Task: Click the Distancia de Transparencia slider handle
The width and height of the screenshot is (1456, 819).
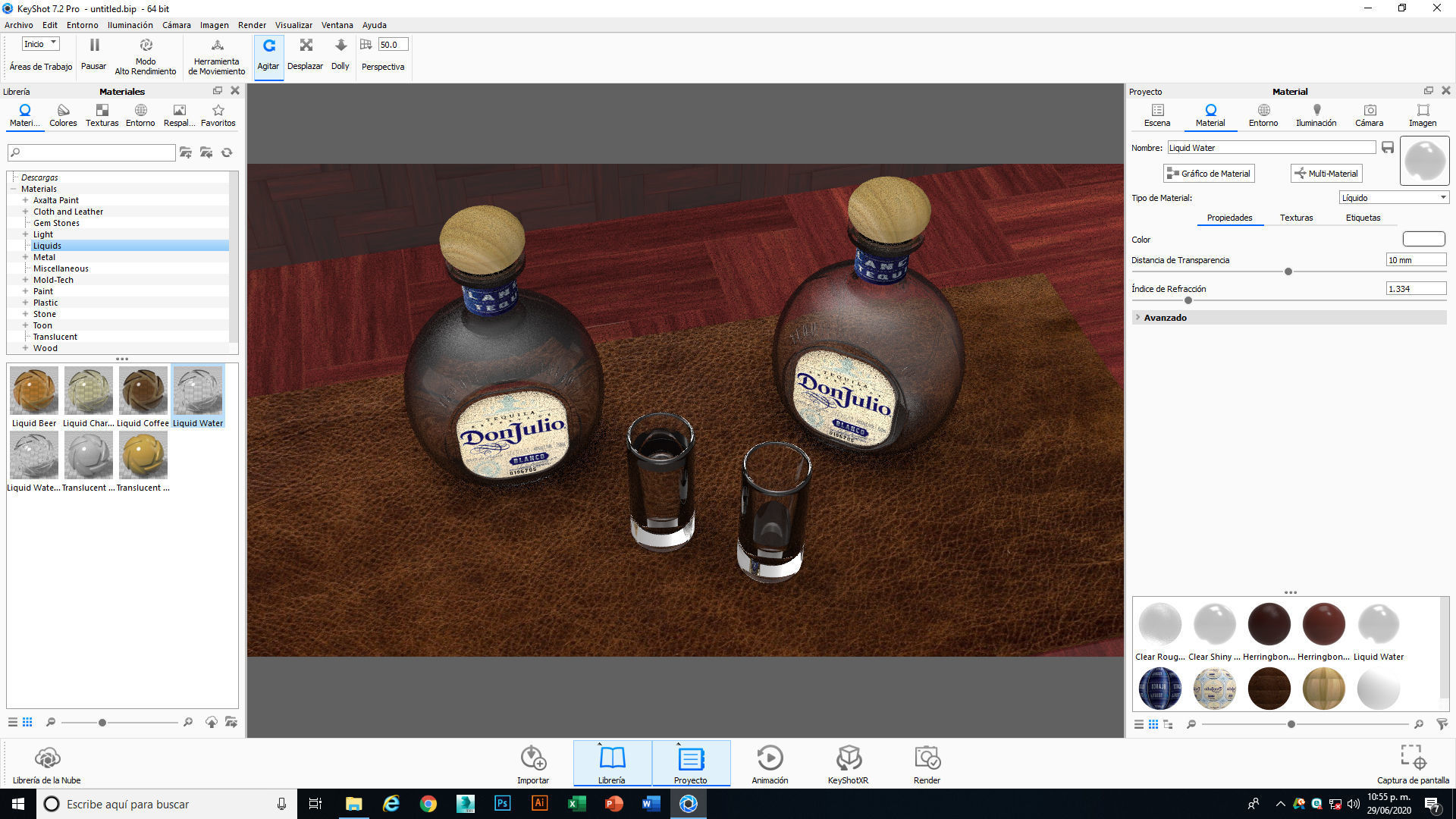Action: click(x=1288, y=271)
